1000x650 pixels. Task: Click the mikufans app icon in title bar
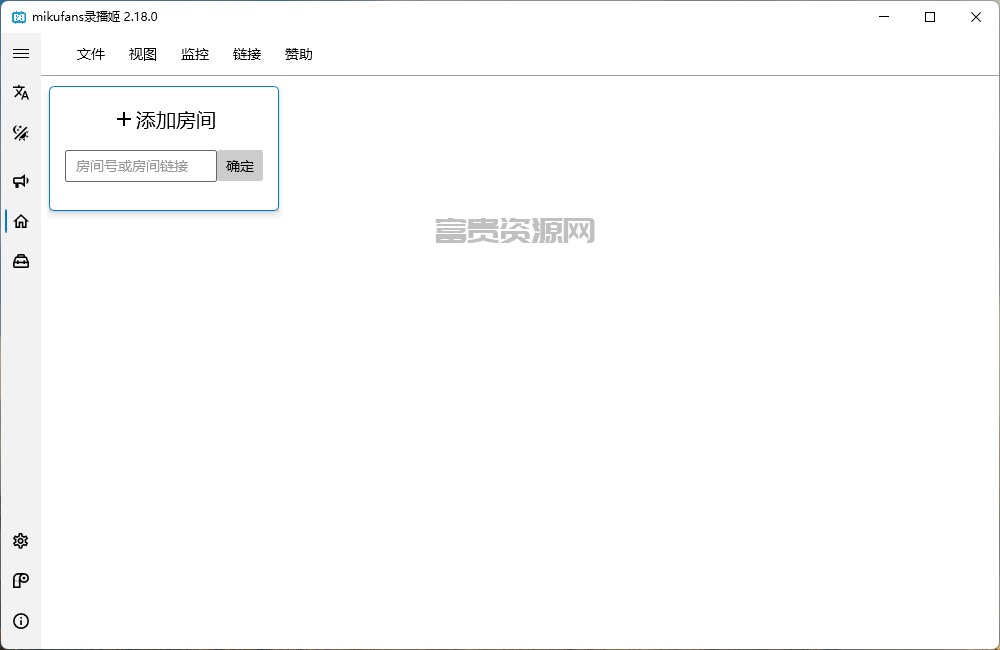(x=19, y=17)
